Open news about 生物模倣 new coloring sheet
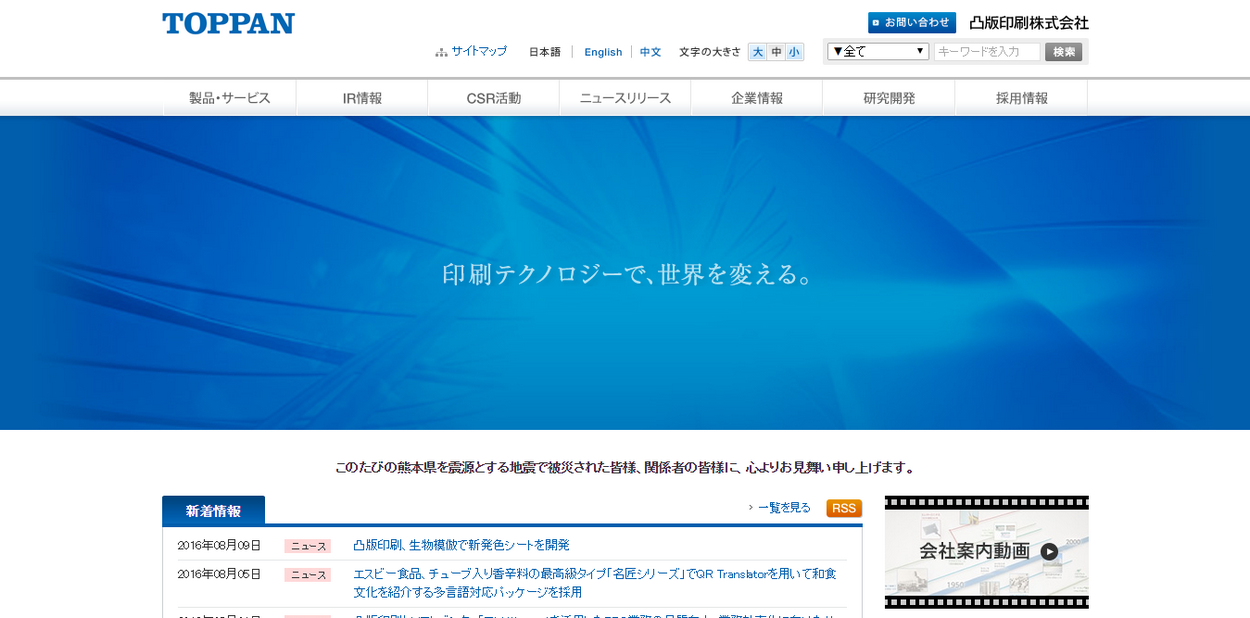The image size is (1250, 618). click(x=461, y=545)
